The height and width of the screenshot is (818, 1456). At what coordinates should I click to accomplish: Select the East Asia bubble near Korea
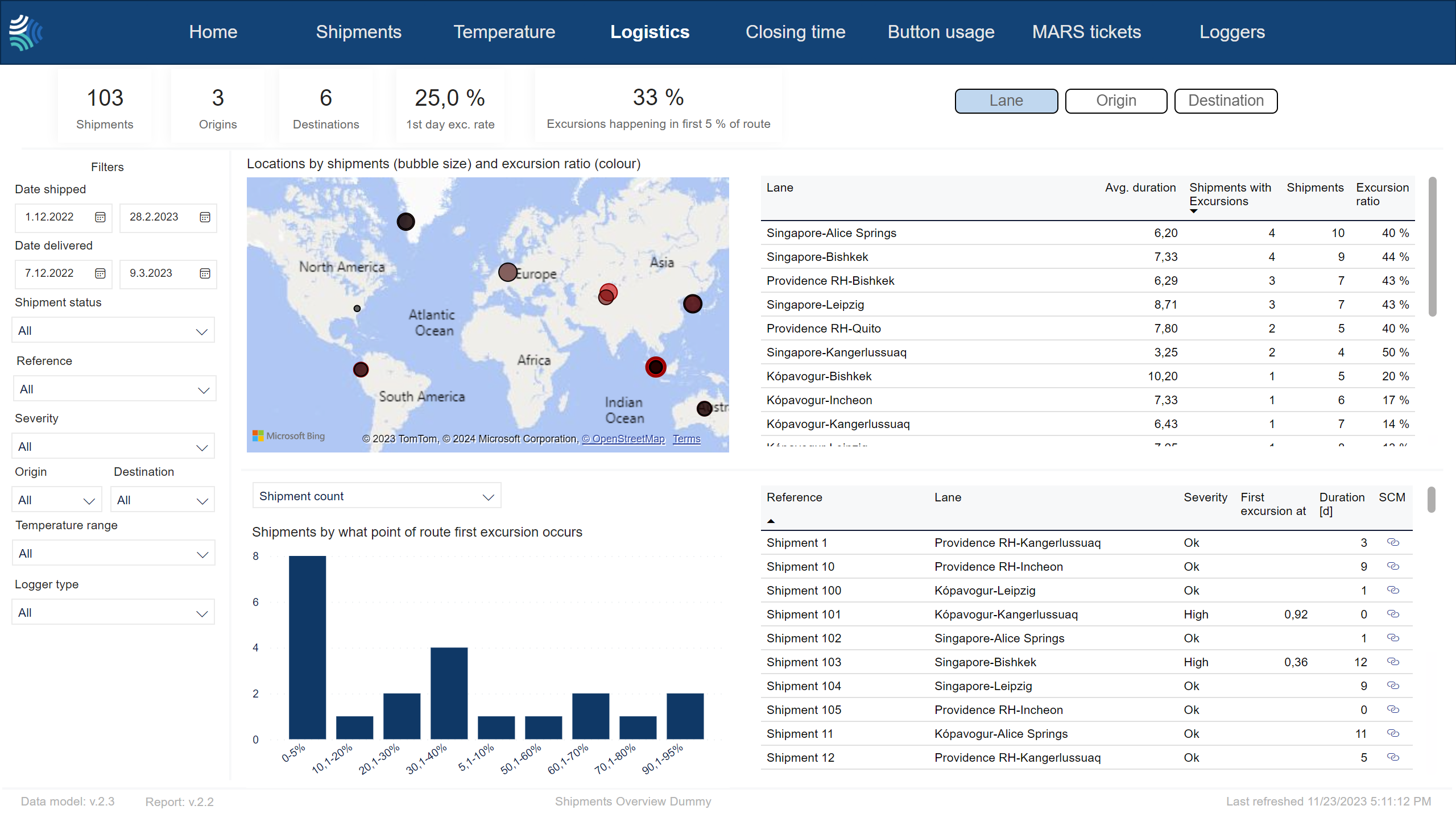(692, 304)
